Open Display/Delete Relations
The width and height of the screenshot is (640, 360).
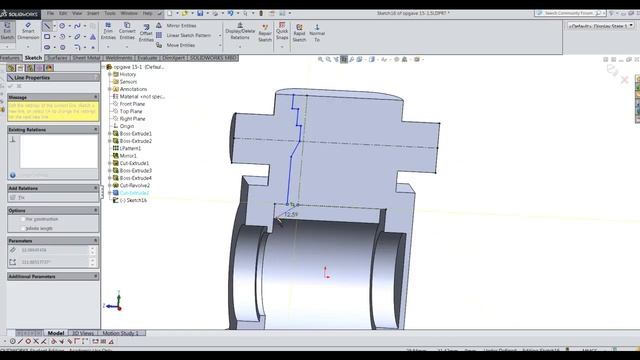(x=240, y=31)
